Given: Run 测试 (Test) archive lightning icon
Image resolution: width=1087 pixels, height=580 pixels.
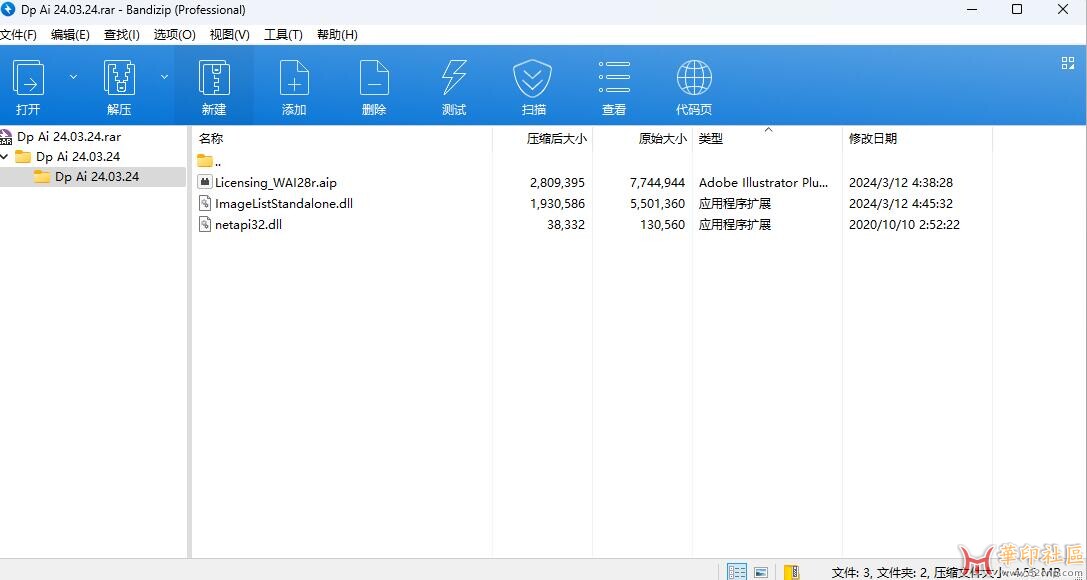Looking at the screenshot, I should 454,86.
